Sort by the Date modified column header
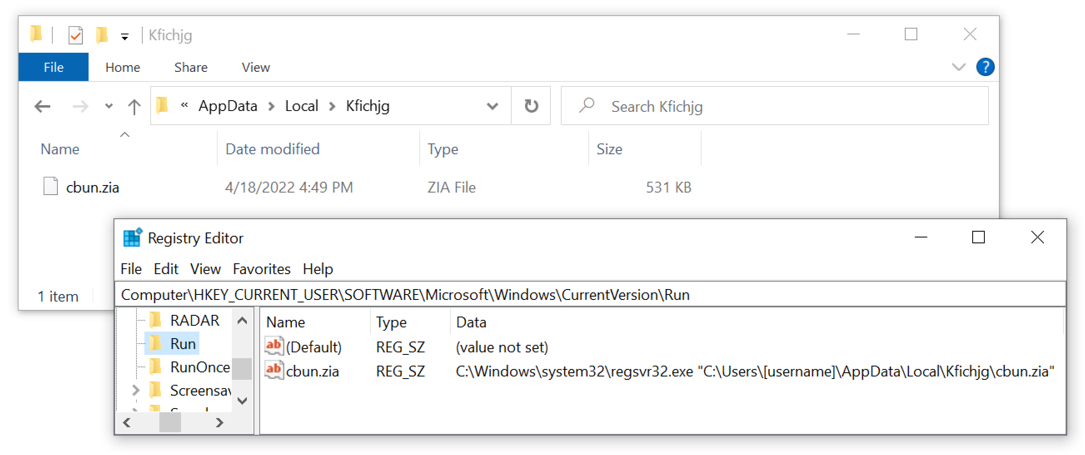This screenshot has height=455, width=1085. (273, 149)
